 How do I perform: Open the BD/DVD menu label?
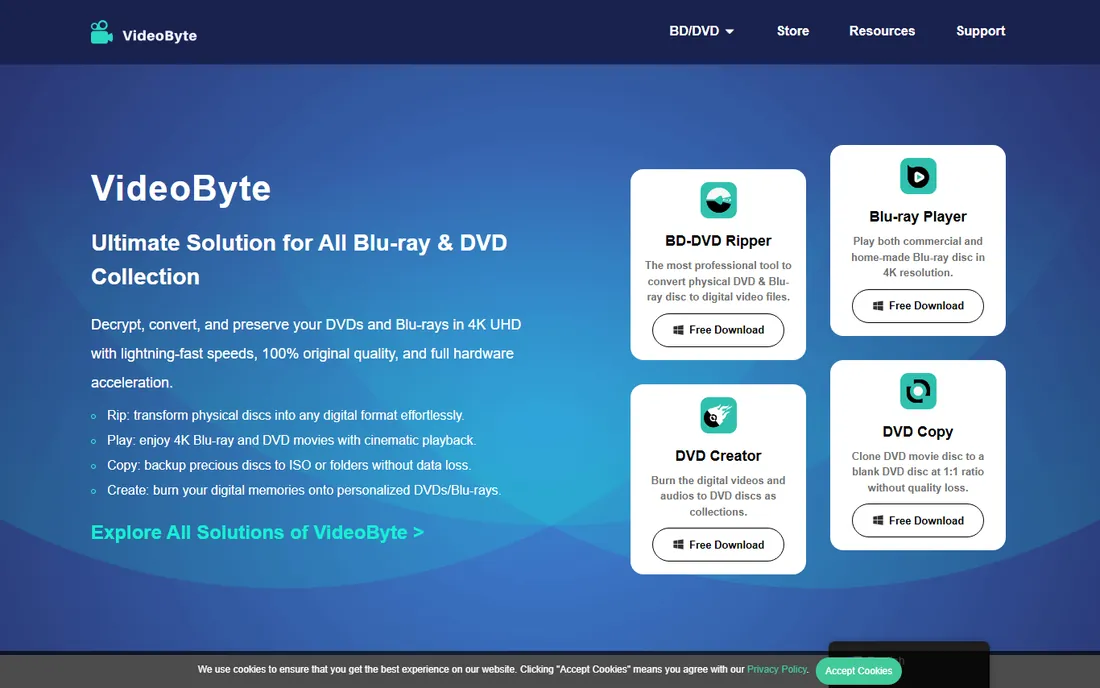click(694, 31)
